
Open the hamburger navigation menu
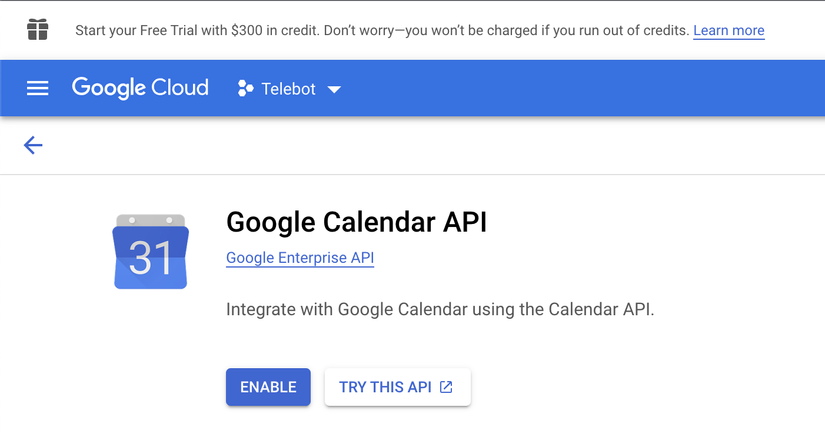[37, 88]
